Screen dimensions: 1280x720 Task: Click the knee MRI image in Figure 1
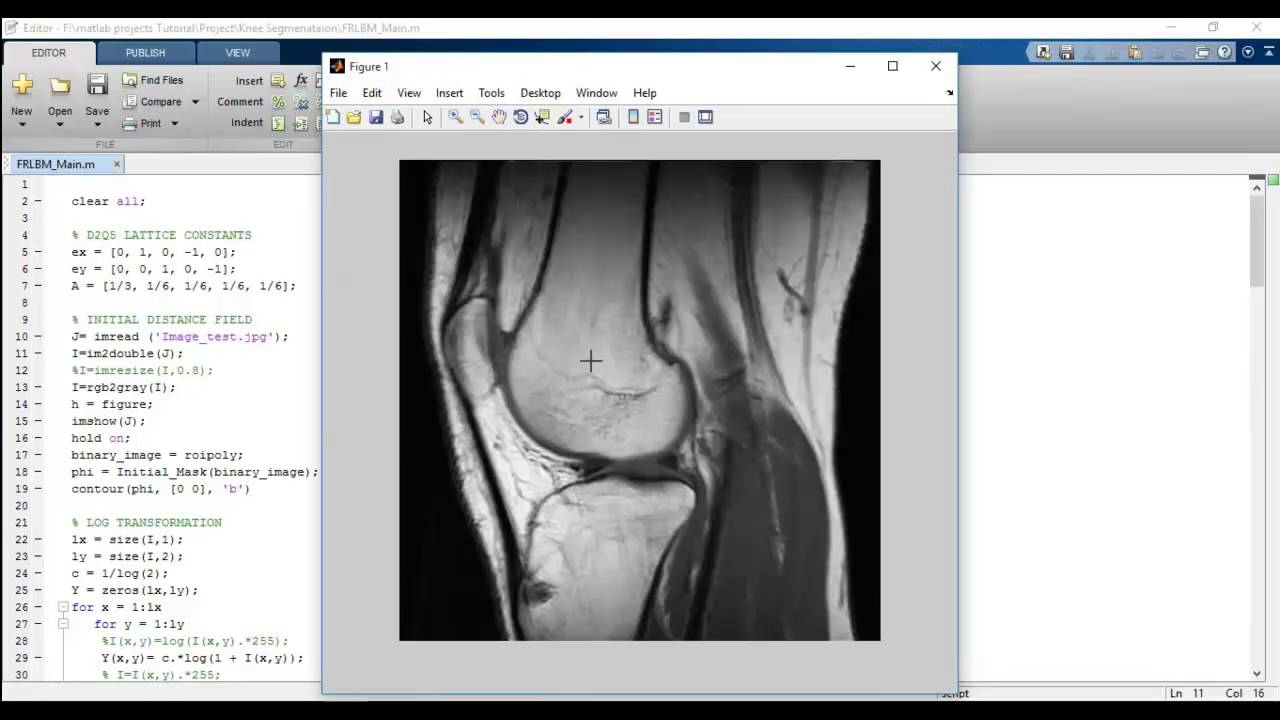tap(640, 400)
